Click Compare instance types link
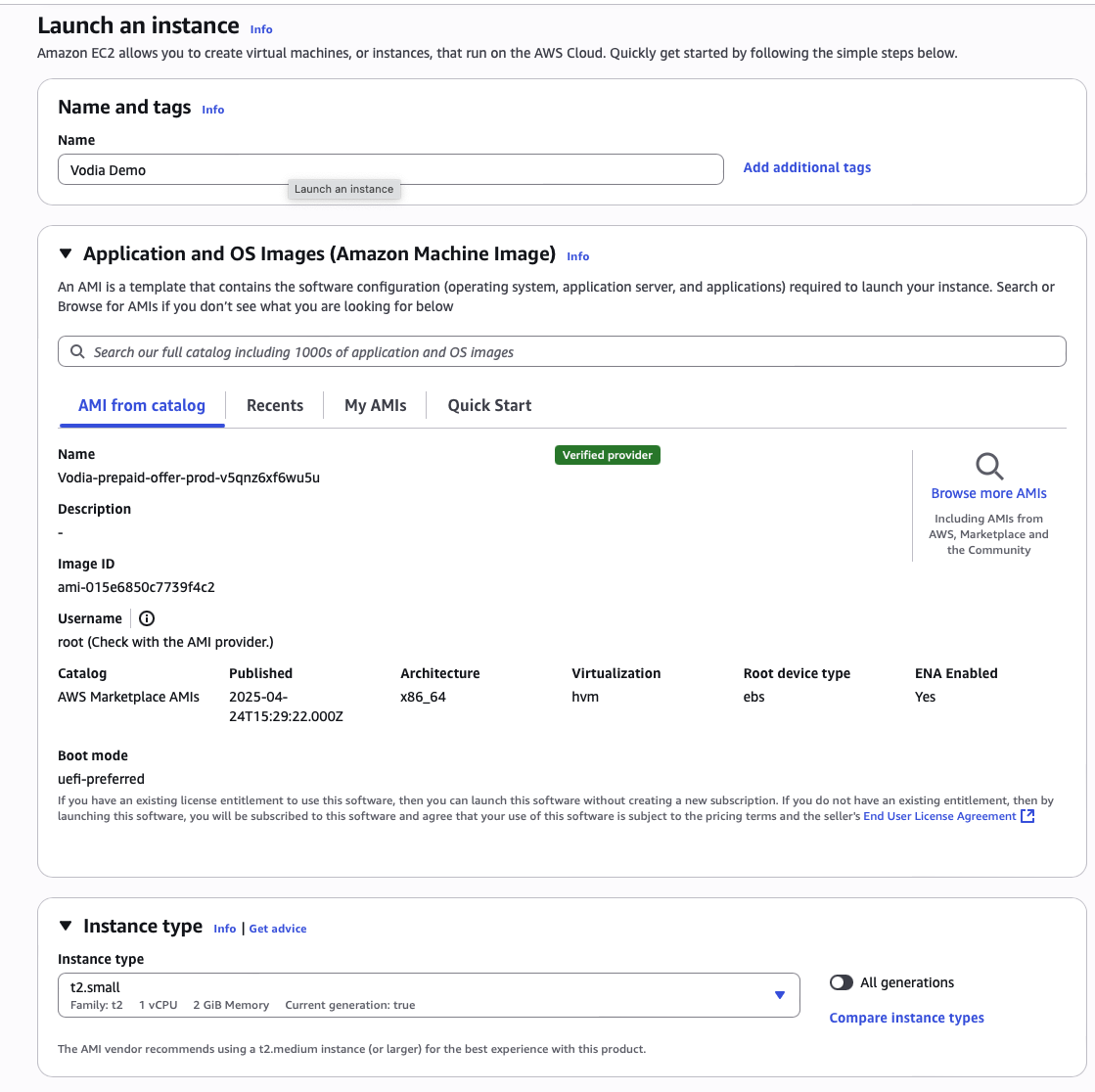Image resolution: width=1095 pixels, height=1092 pixels. pyautogui.click(x=906, y=1018)
